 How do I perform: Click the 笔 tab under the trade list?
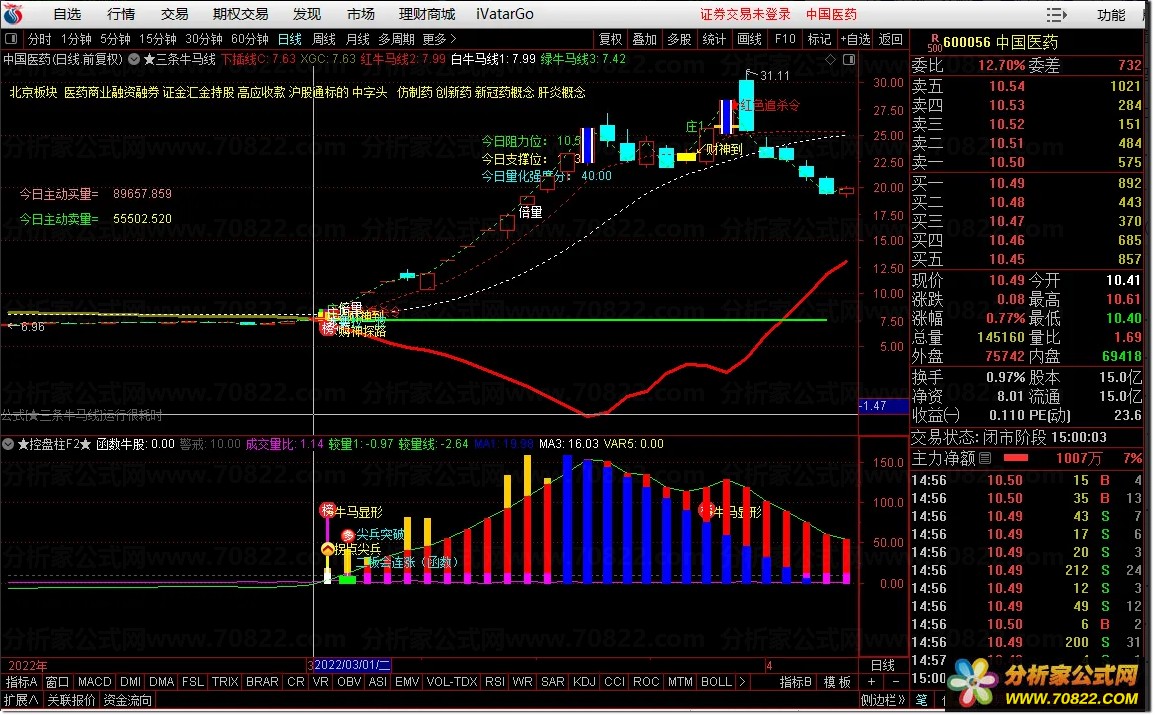(x=921, y=700)
